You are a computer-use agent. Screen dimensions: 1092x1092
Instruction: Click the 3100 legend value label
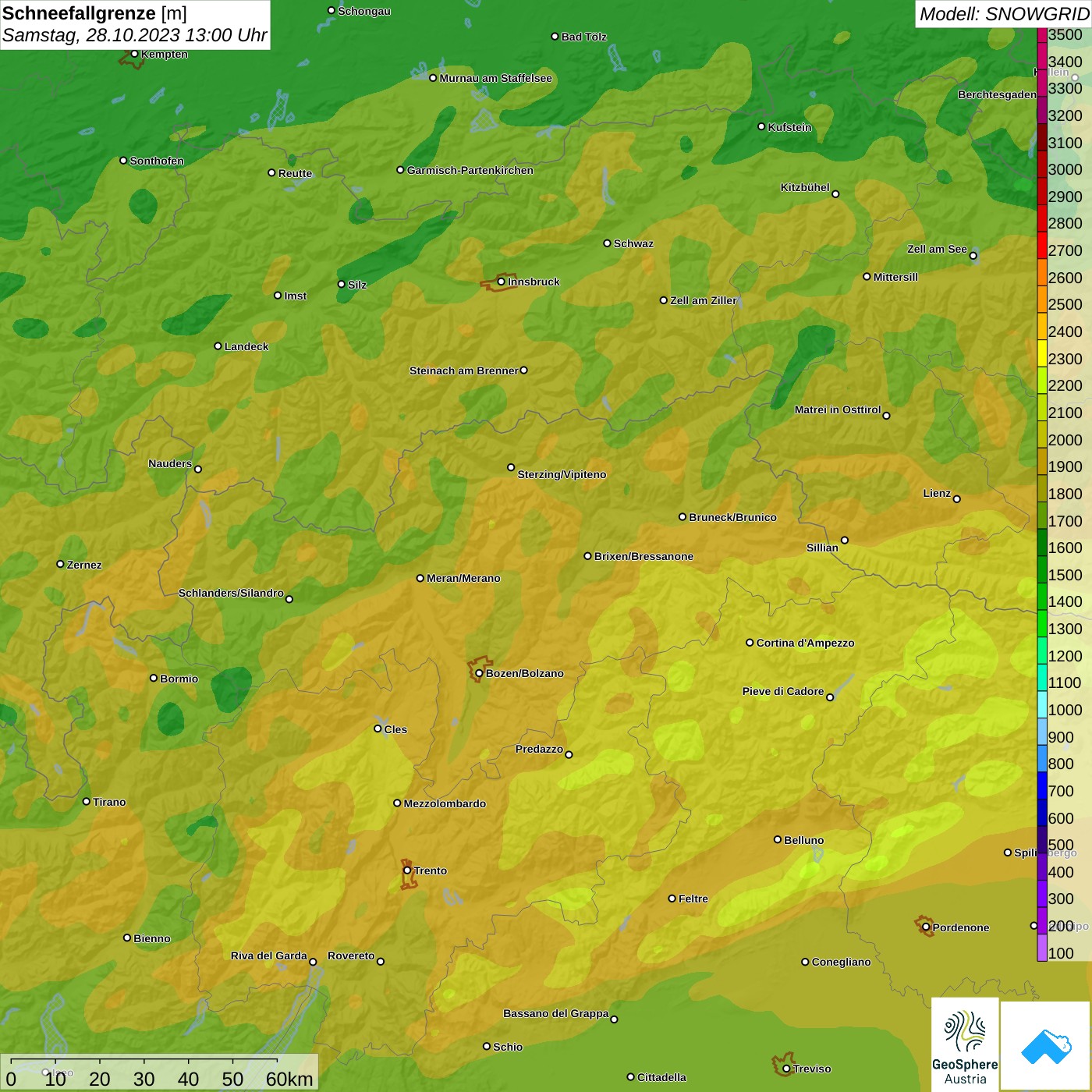tap(1065, 143)
